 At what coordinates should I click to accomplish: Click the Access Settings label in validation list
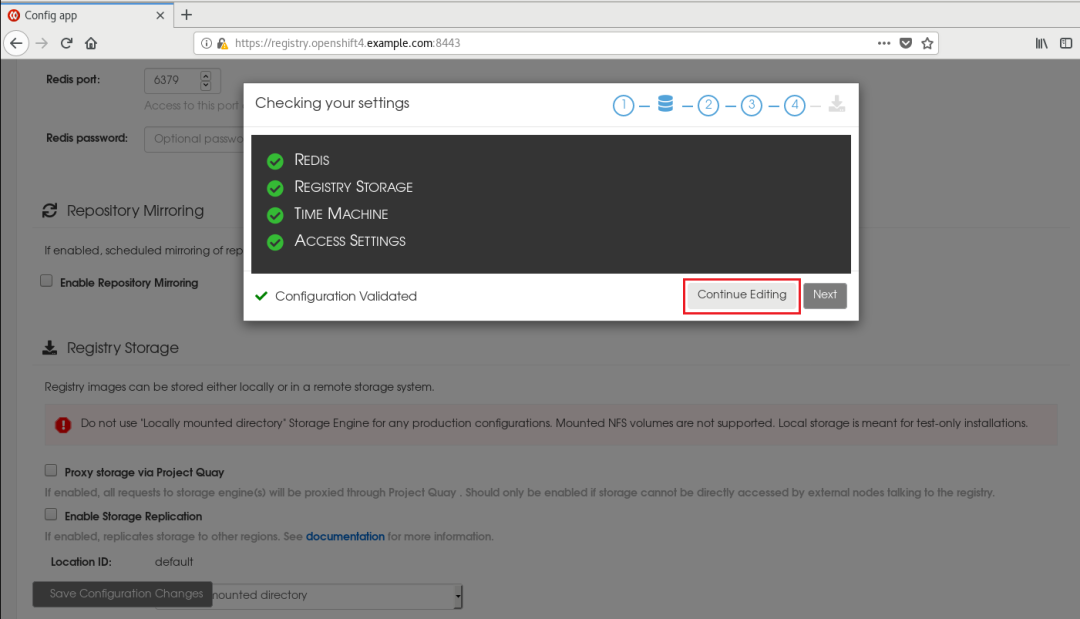(350, 240)
